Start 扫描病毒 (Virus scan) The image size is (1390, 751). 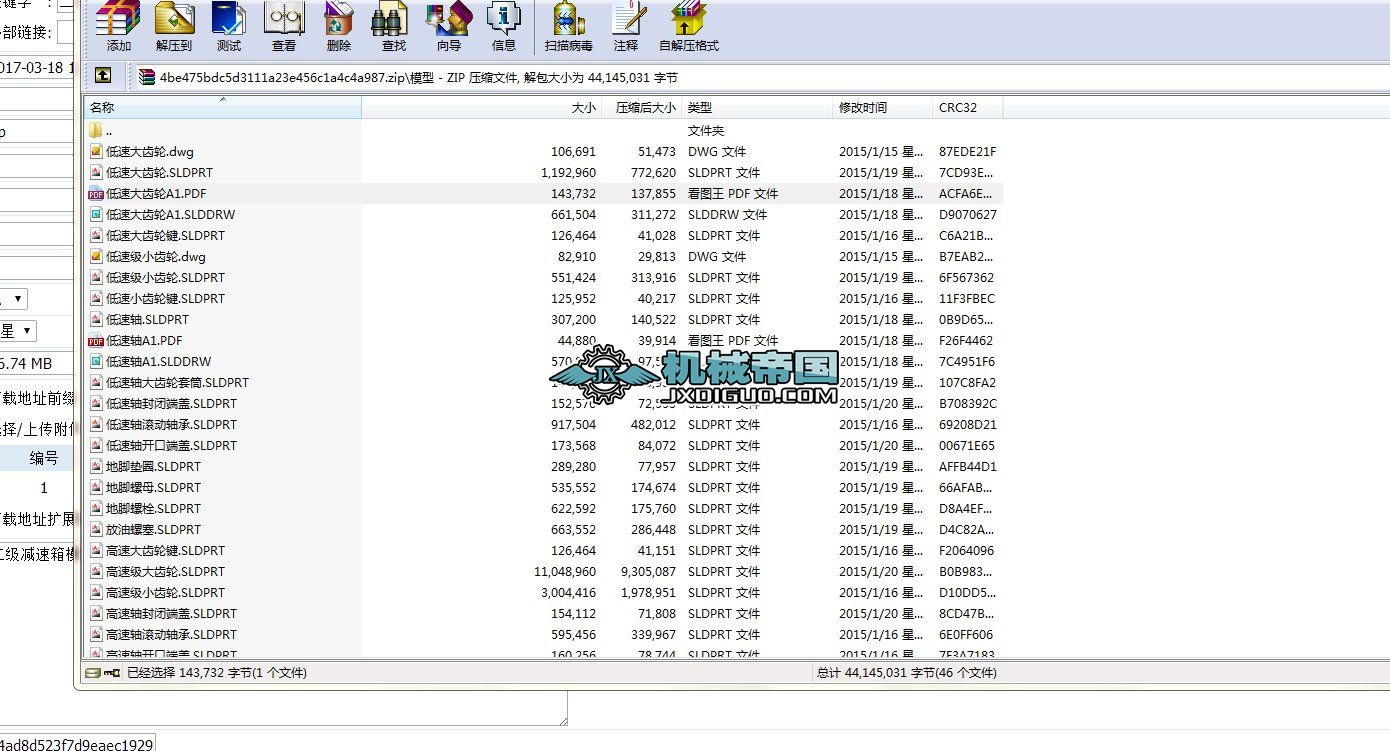(x=568, y=26)
